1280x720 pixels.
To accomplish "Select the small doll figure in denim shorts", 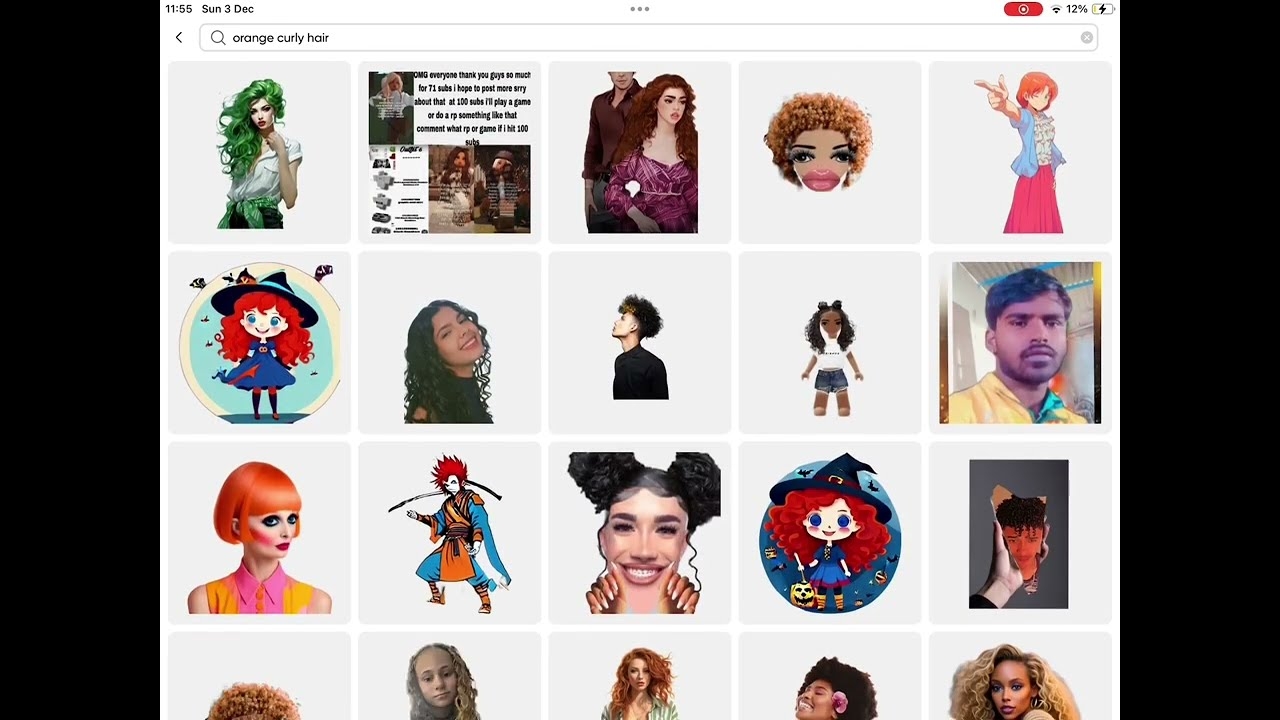I will [x=830, y=342].
